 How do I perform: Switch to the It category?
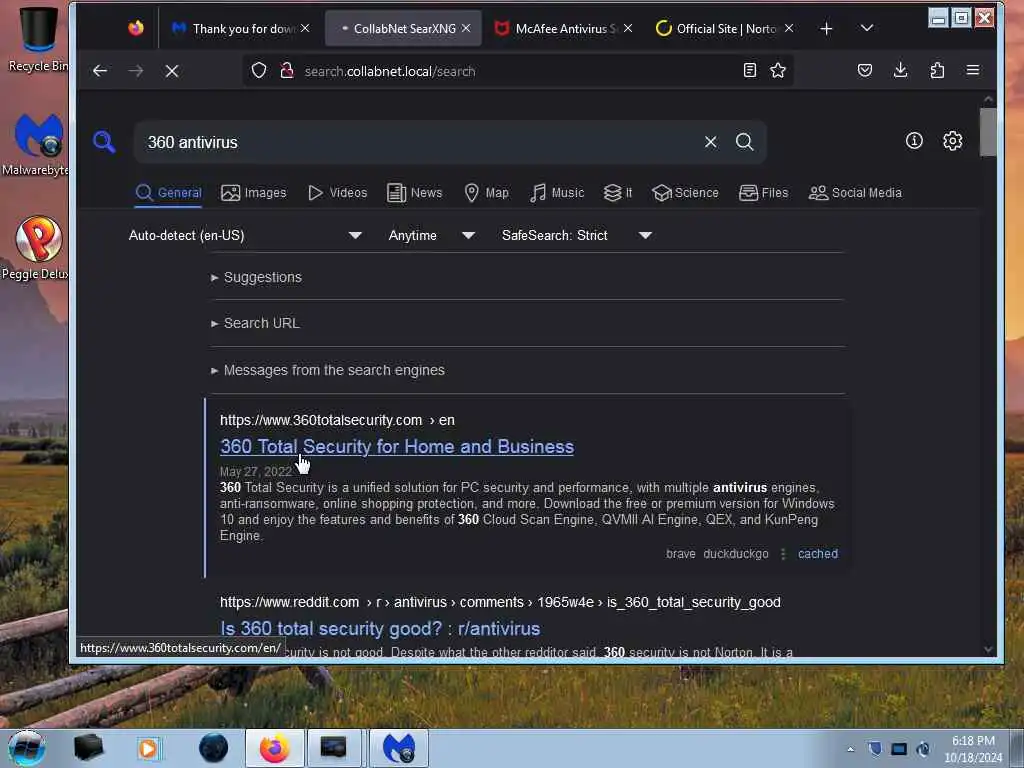(x=618, y=193)
